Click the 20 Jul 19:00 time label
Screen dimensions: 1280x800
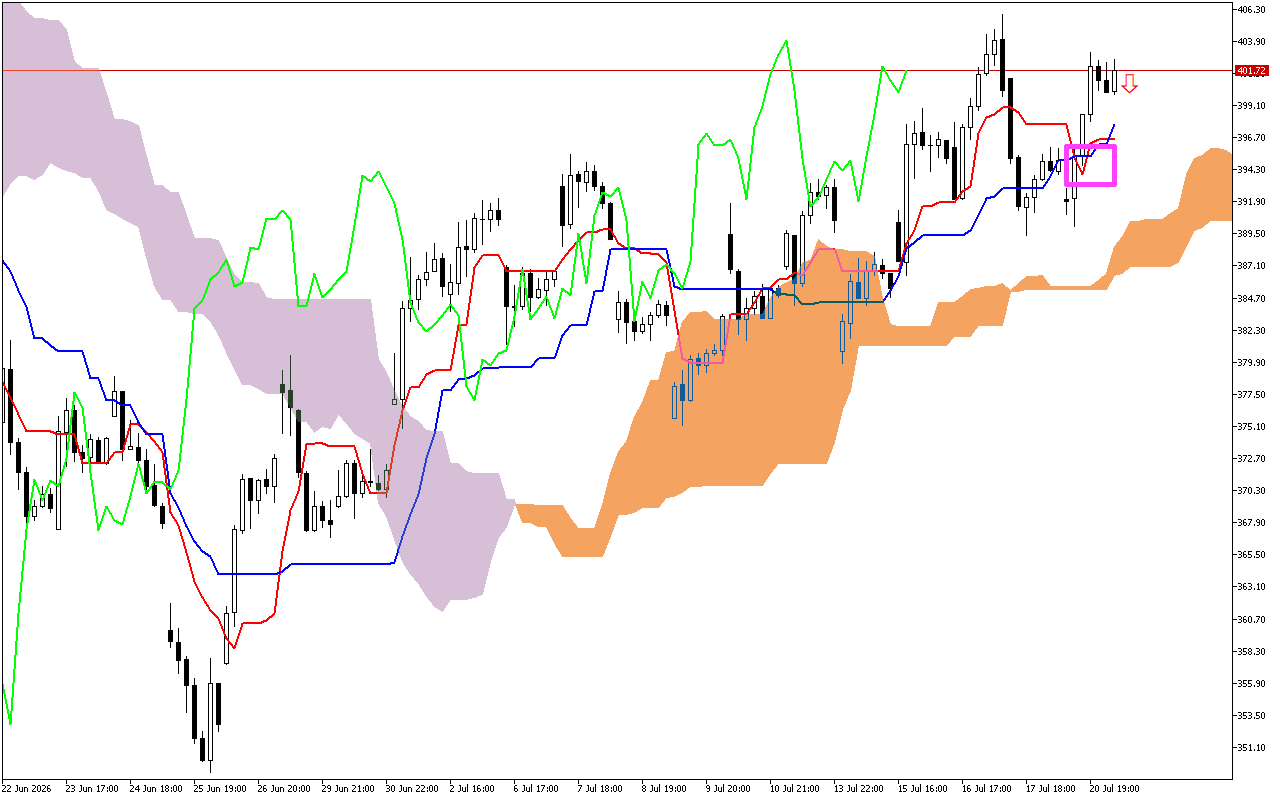pyautogui.click(x=1116, y=788)
